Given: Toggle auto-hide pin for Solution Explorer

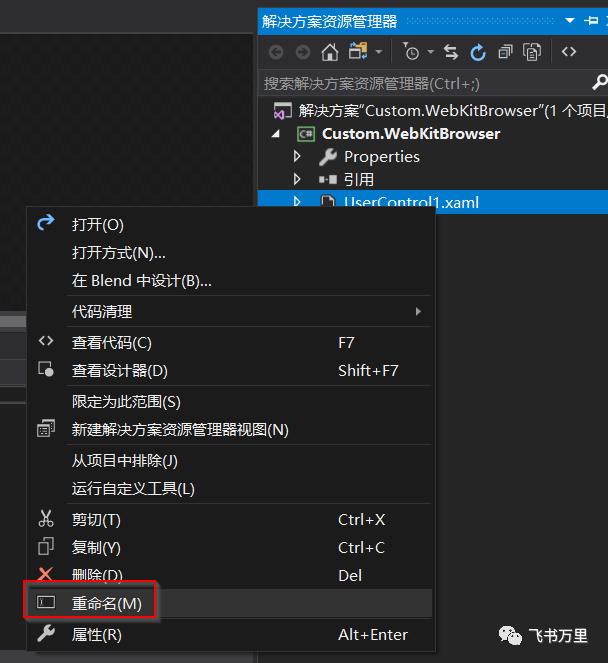Looking at the screenshot, I should tap(591, 20).
